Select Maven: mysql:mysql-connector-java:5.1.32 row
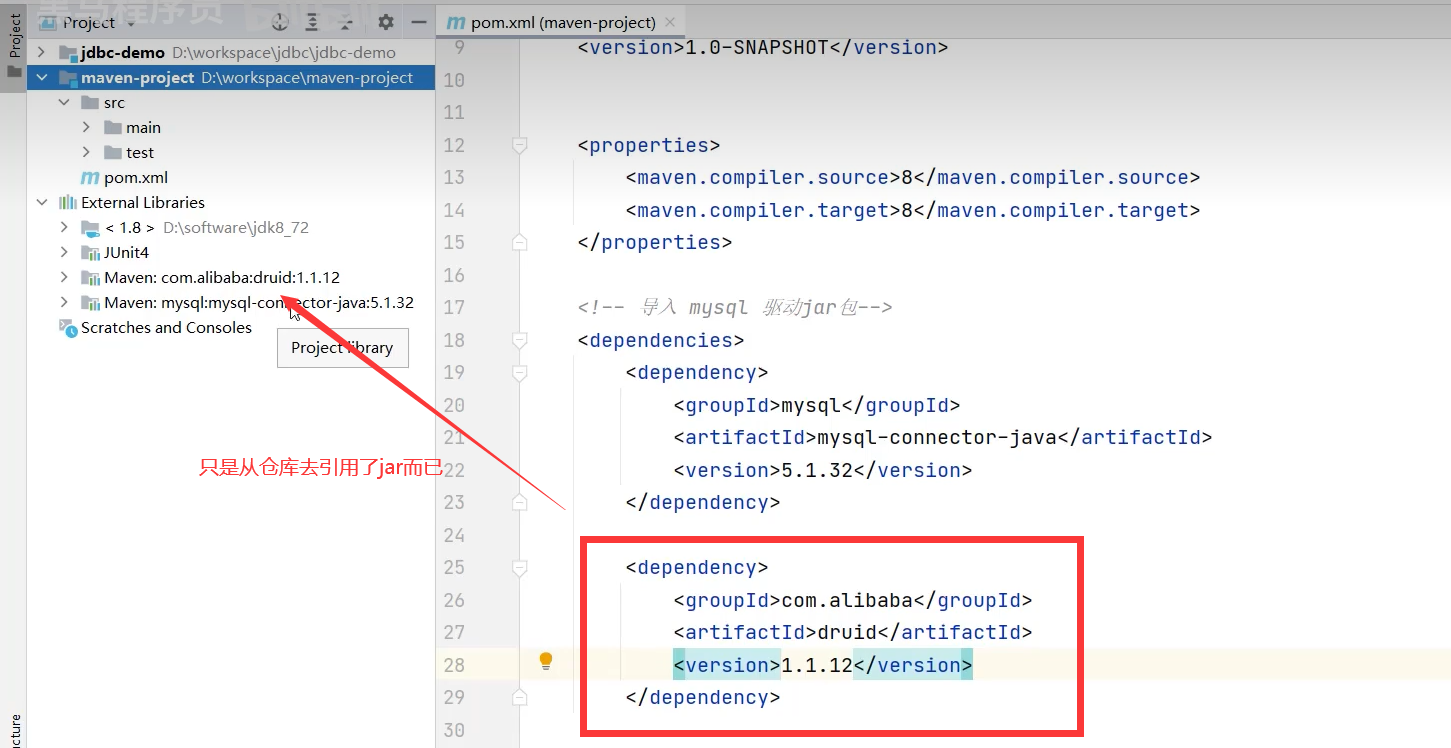1451x748 pixels. tap(231, 302)
